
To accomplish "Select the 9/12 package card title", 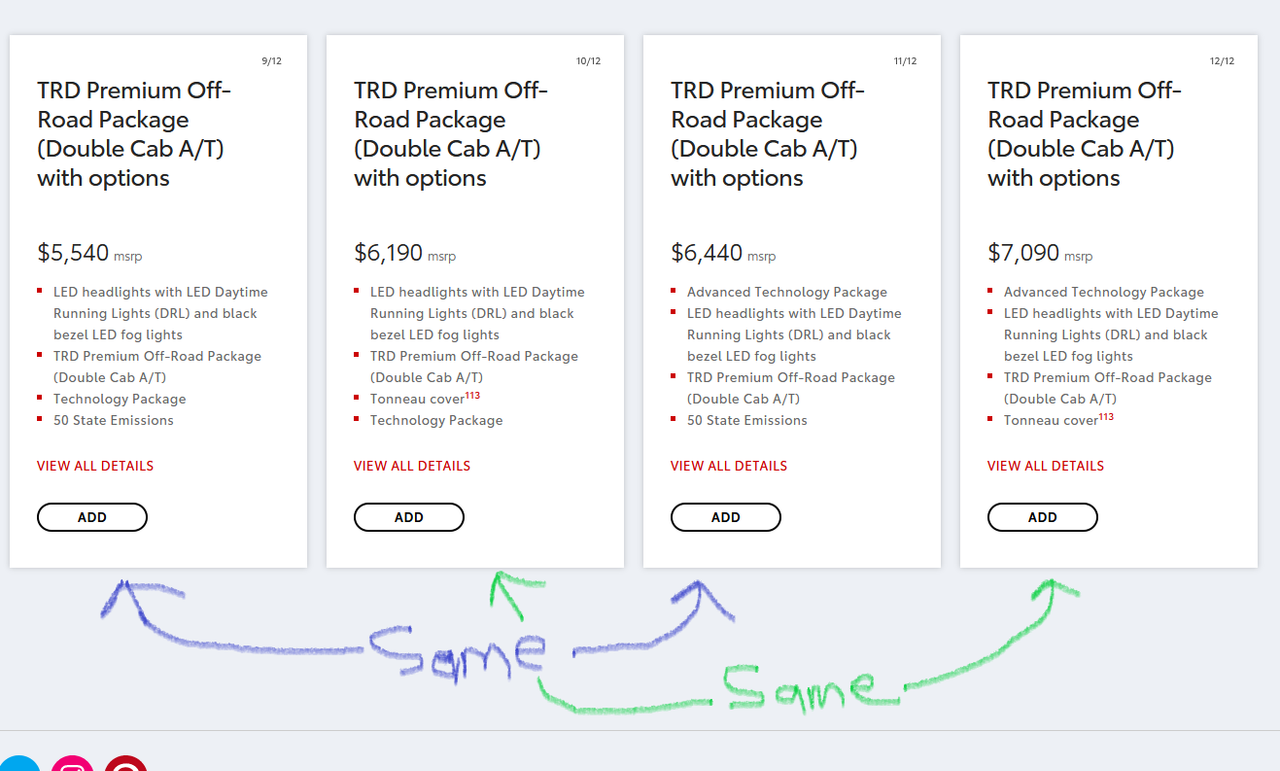I will pos(134,134).
